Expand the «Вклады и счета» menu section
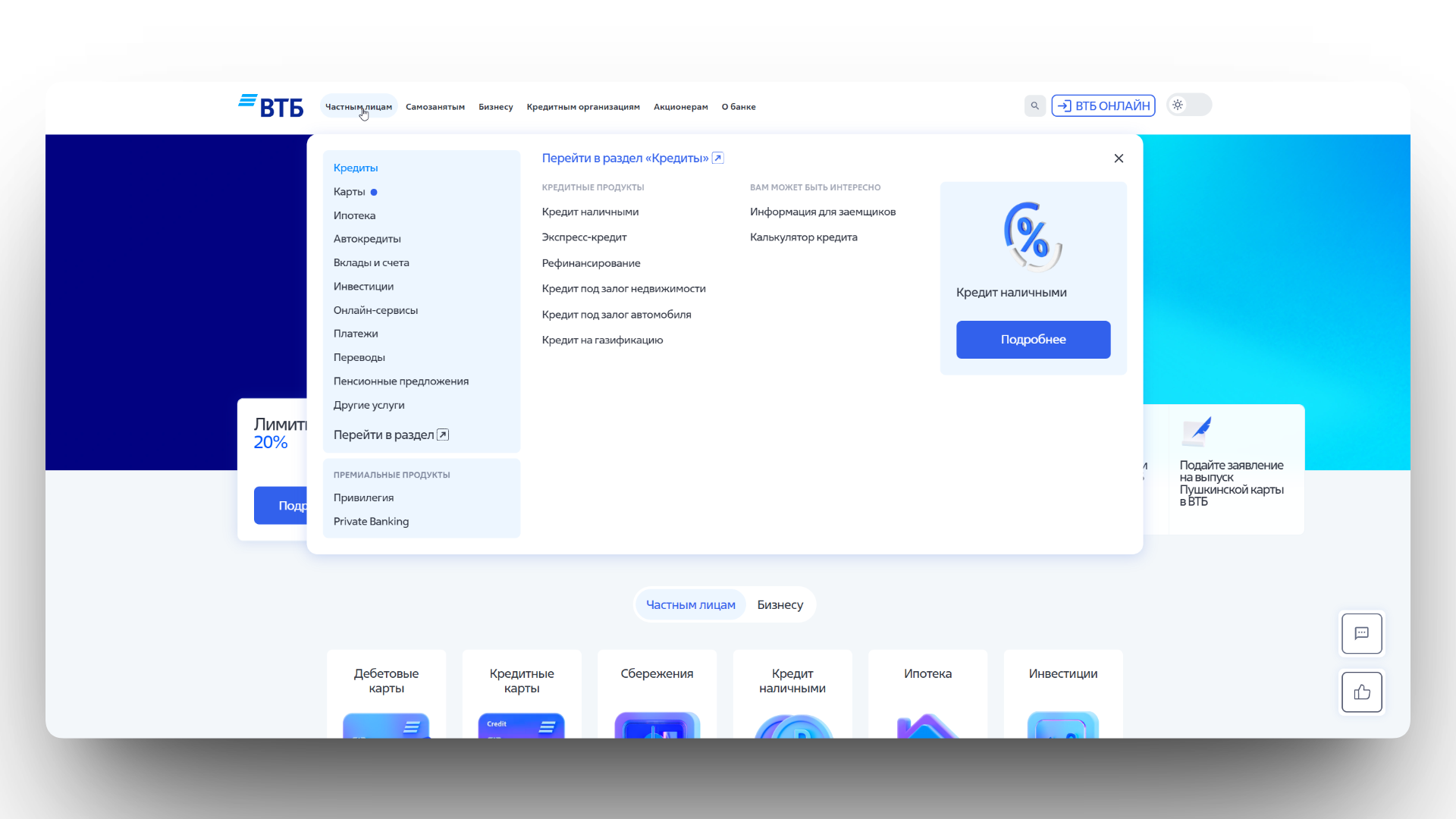 click(372, 262)
